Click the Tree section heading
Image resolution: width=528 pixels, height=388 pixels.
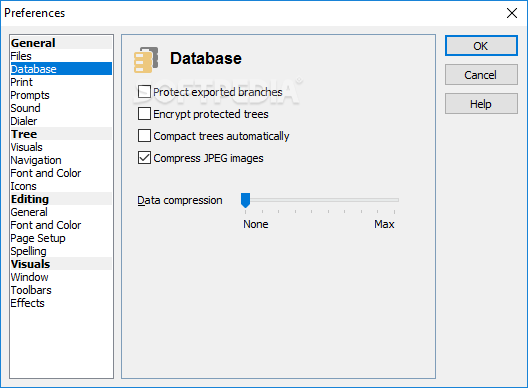61,134
